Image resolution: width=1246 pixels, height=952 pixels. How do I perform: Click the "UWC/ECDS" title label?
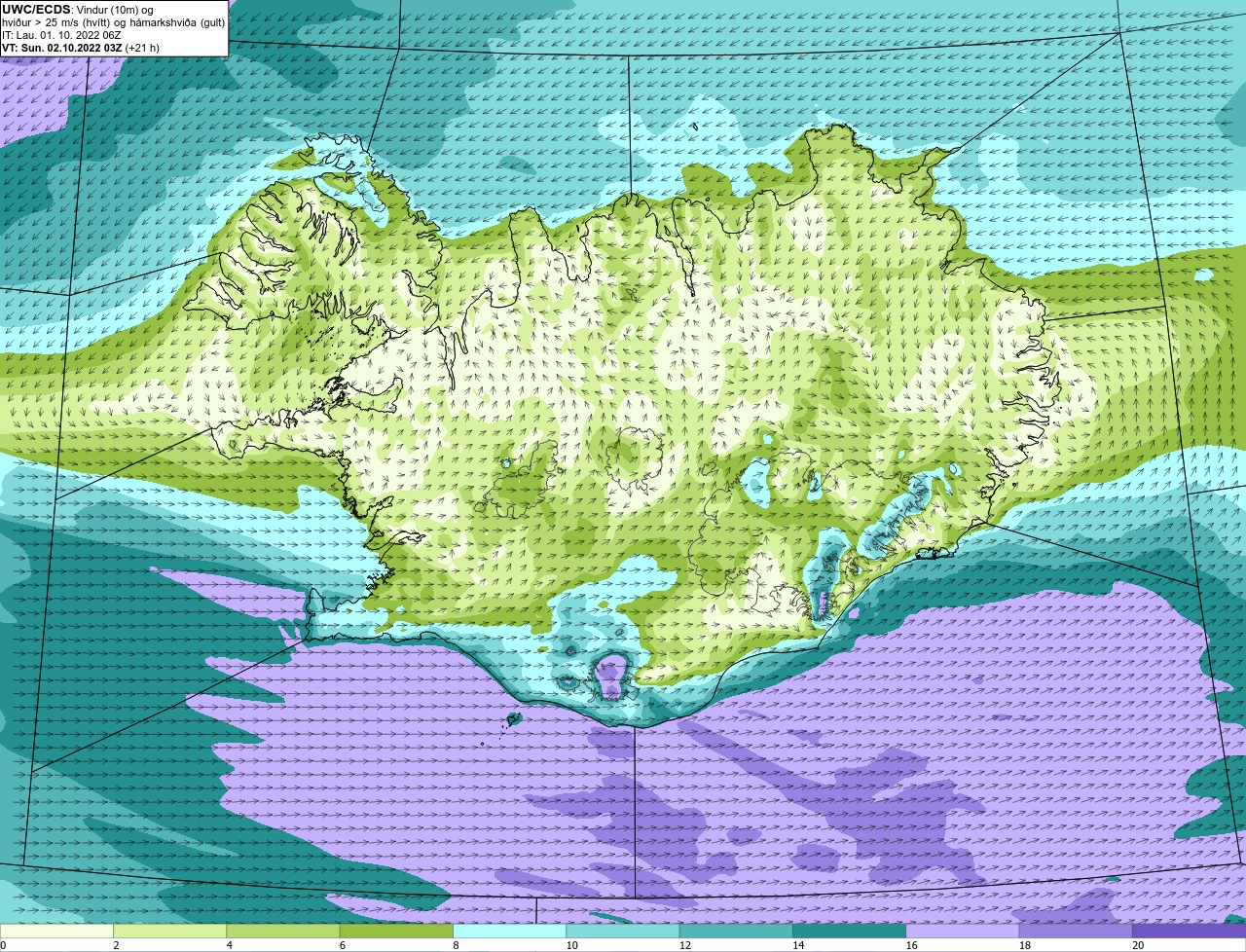[x=36, y=9]
